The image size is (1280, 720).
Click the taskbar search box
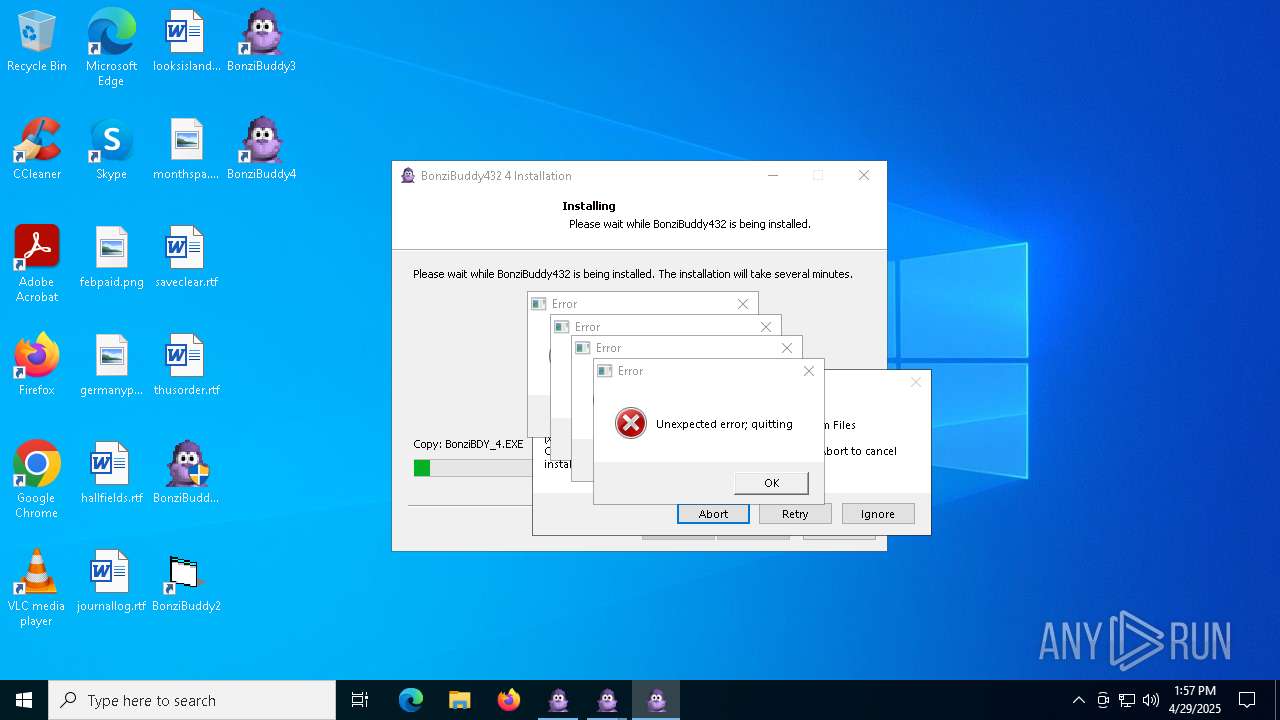pyautogui.click(x=192, y=700)
